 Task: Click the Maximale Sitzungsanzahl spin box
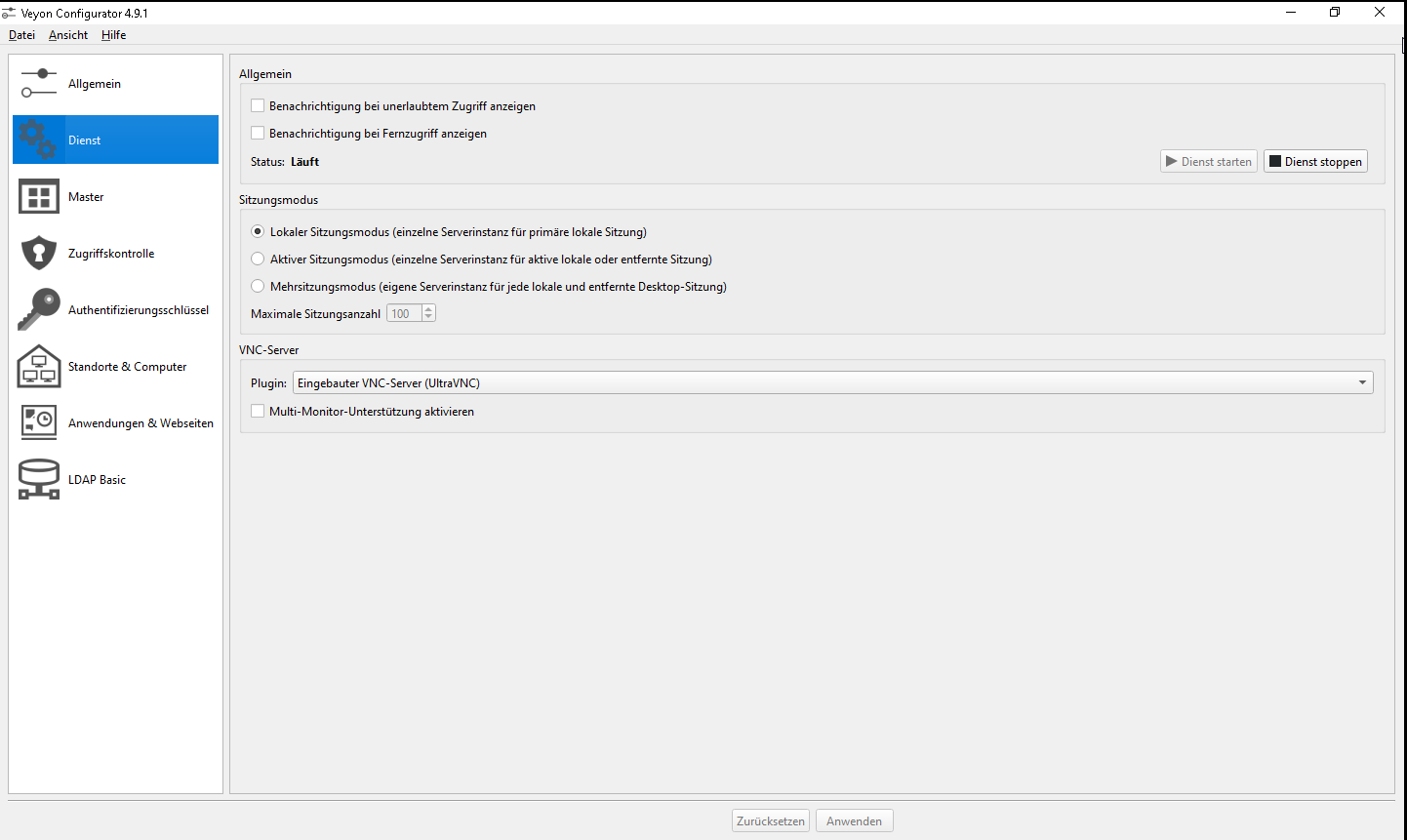point(404,314)
